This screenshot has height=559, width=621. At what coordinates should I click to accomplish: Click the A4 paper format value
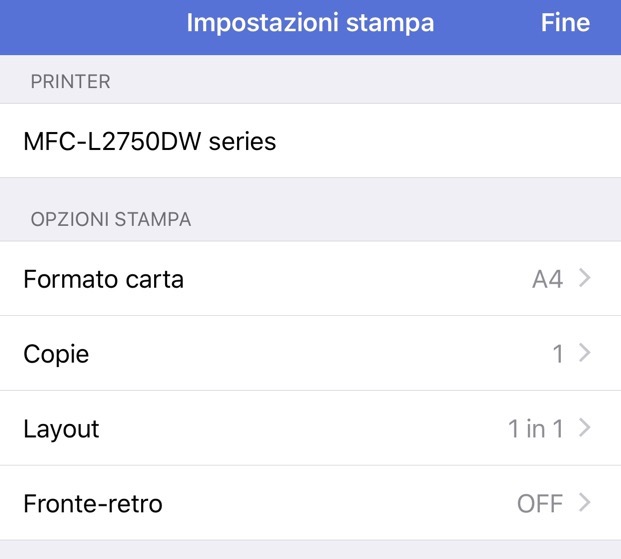pos(547,279)
